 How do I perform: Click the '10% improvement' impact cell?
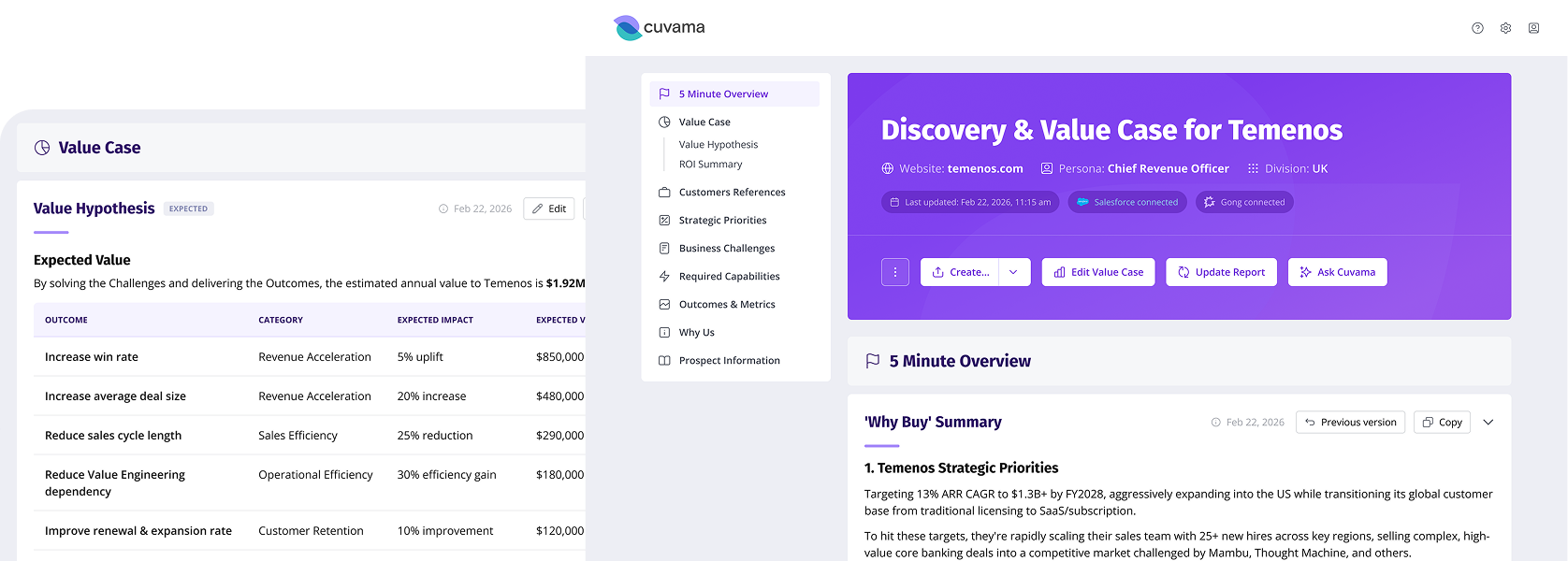[445, 530]
